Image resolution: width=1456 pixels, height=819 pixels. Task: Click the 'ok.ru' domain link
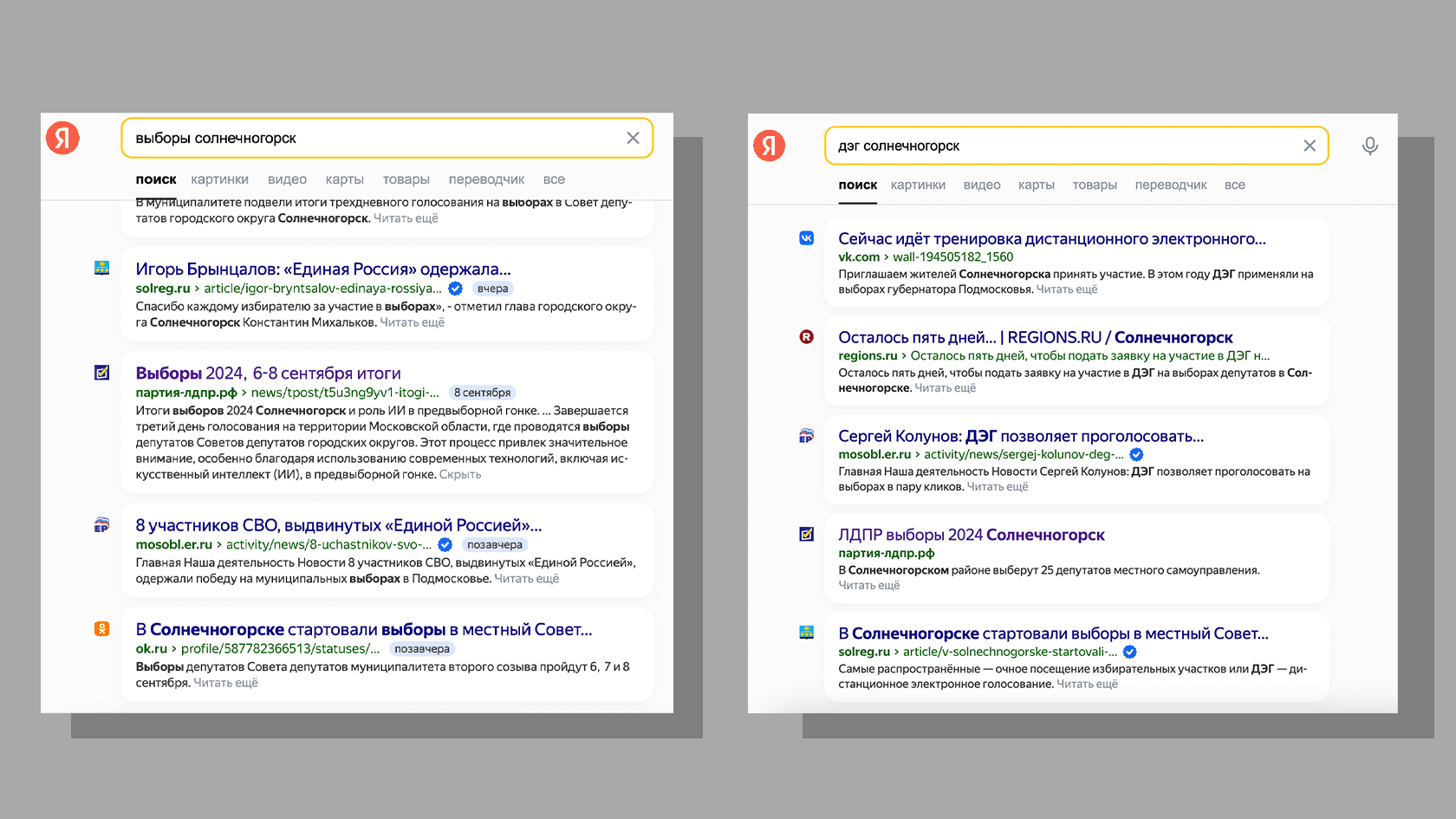click(152, 649)
